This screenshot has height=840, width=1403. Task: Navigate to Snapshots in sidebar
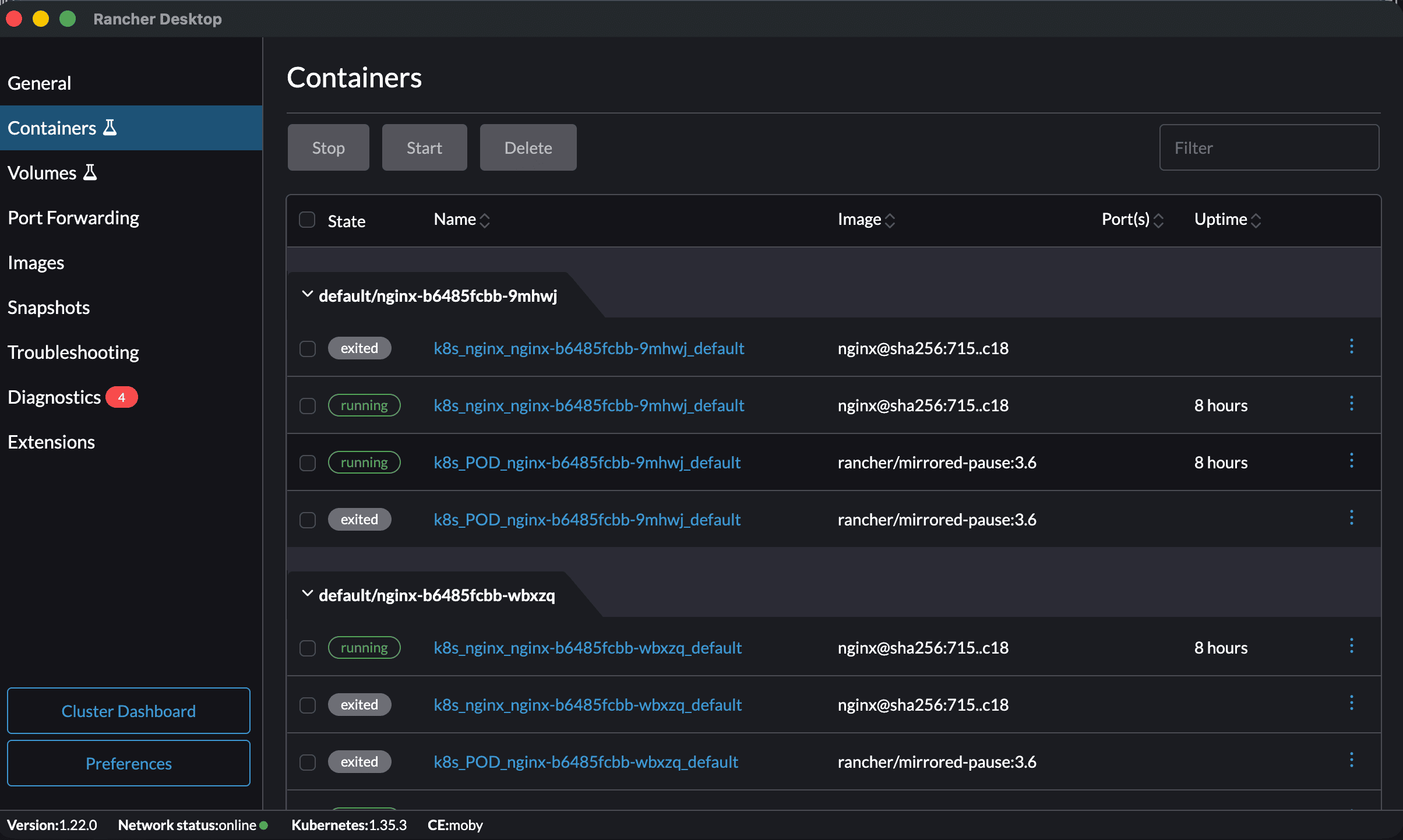pos(48,307)
